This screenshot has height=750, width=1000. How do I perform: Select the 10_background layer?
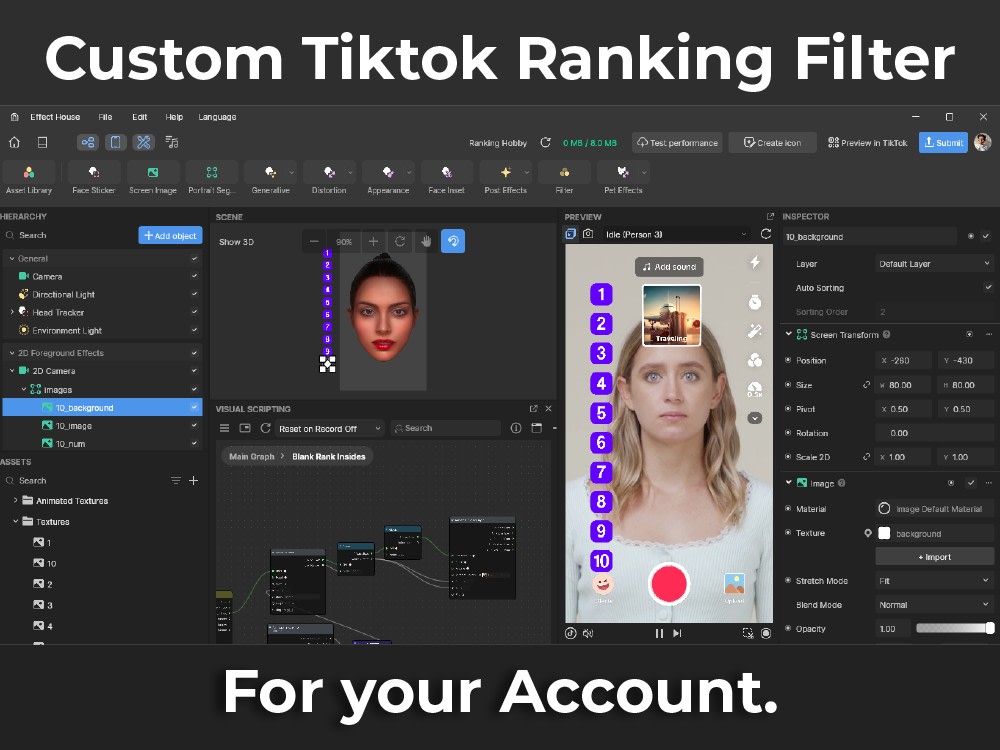102,408
